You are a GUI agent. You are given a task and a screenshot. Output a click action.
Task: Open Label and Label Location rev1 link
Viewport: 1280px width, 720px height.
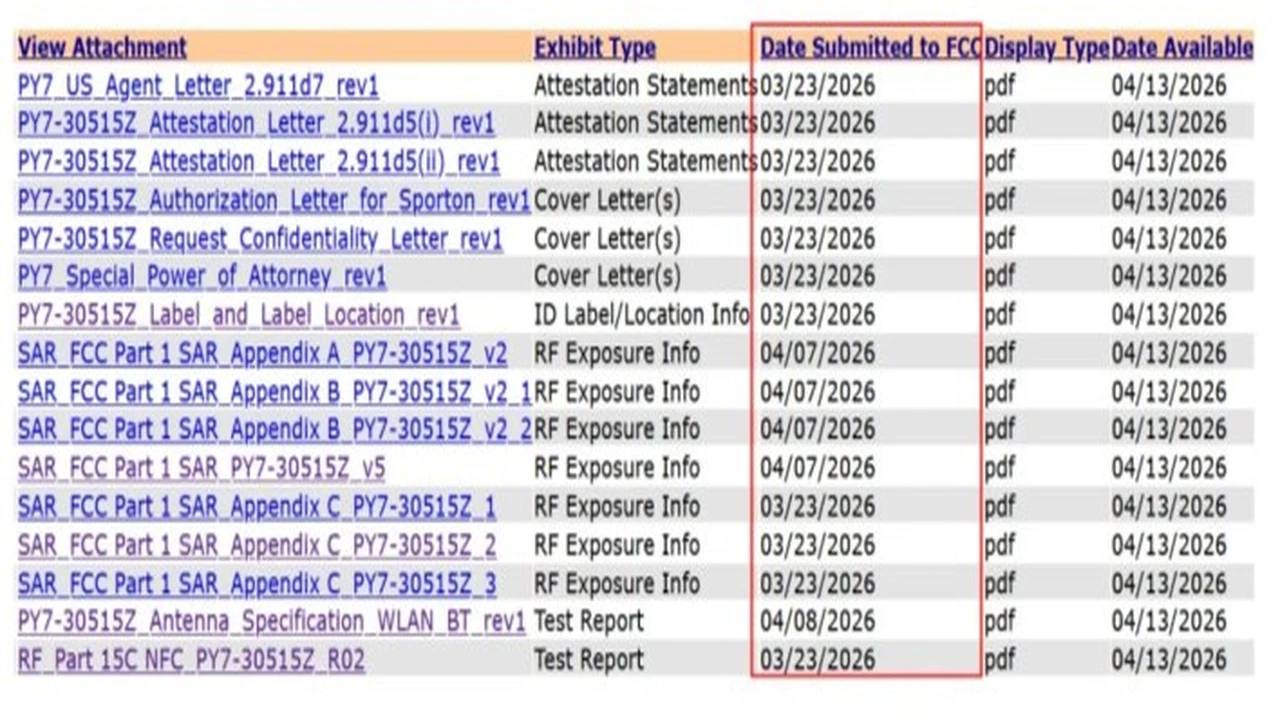point(239,316)
